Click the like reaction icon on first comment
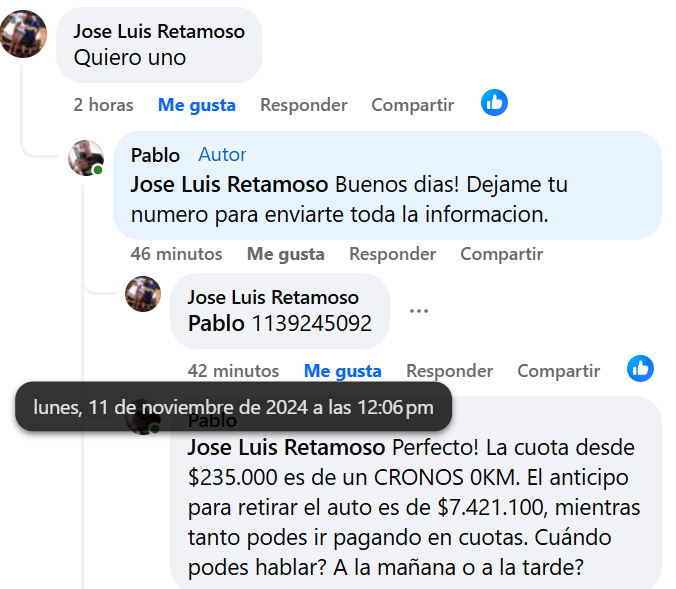676x589 pixels. (494, 102)
